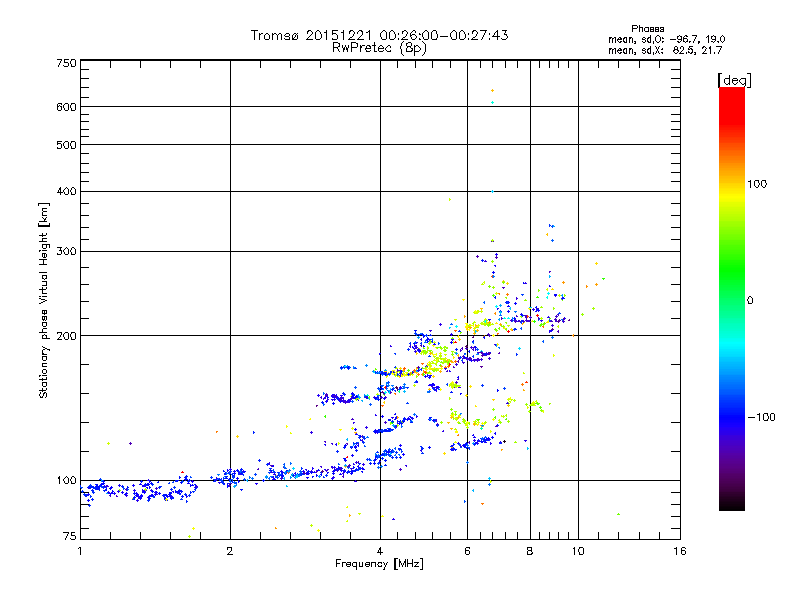Click the '750' y-axis tick label

66,63
